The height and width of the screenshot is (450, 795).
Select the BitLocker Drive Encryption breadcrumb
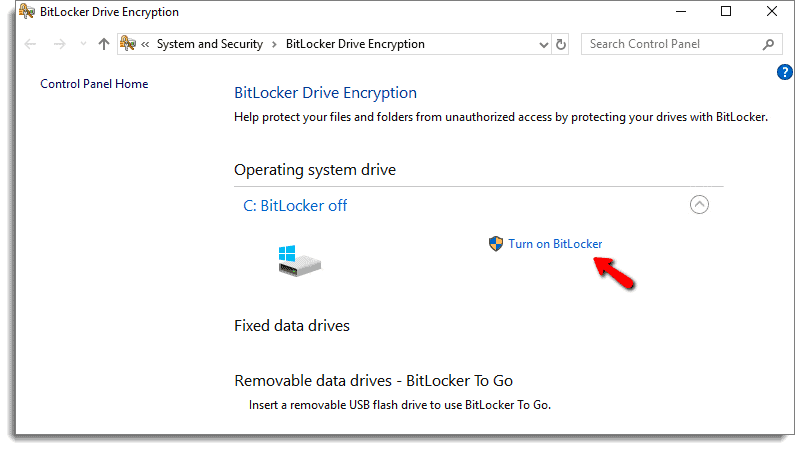(x=355, y=44)
